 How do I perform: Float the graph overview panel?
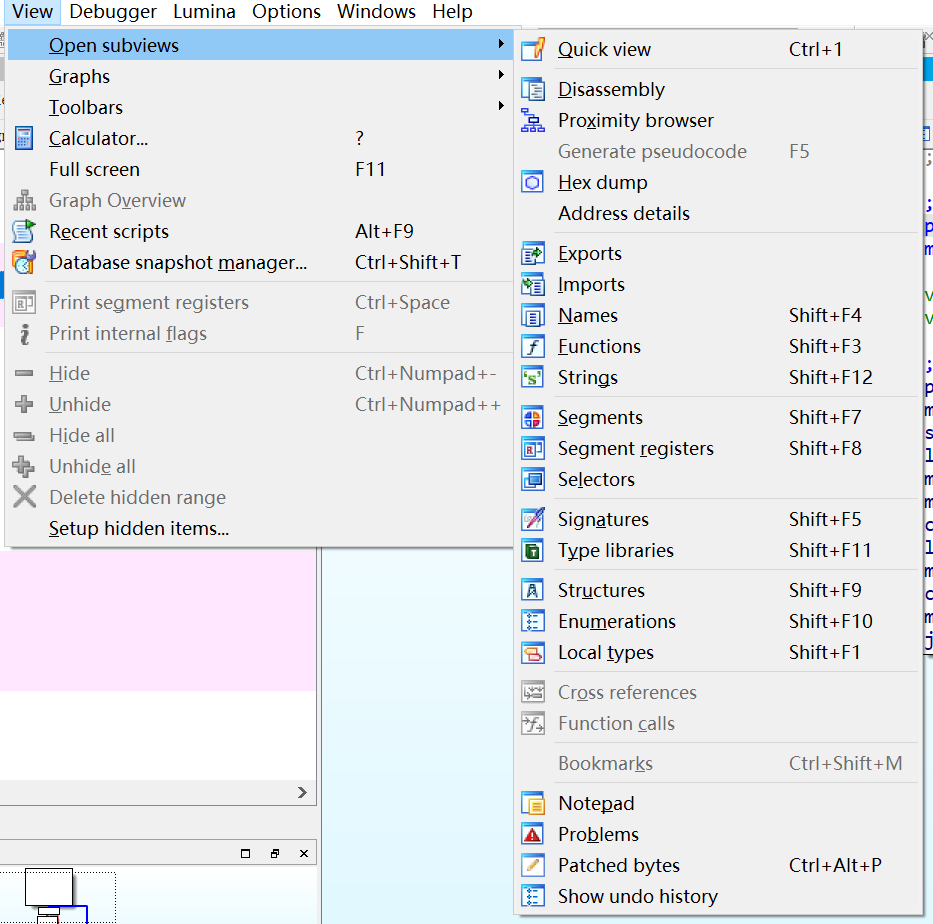[x=274, y=853]
